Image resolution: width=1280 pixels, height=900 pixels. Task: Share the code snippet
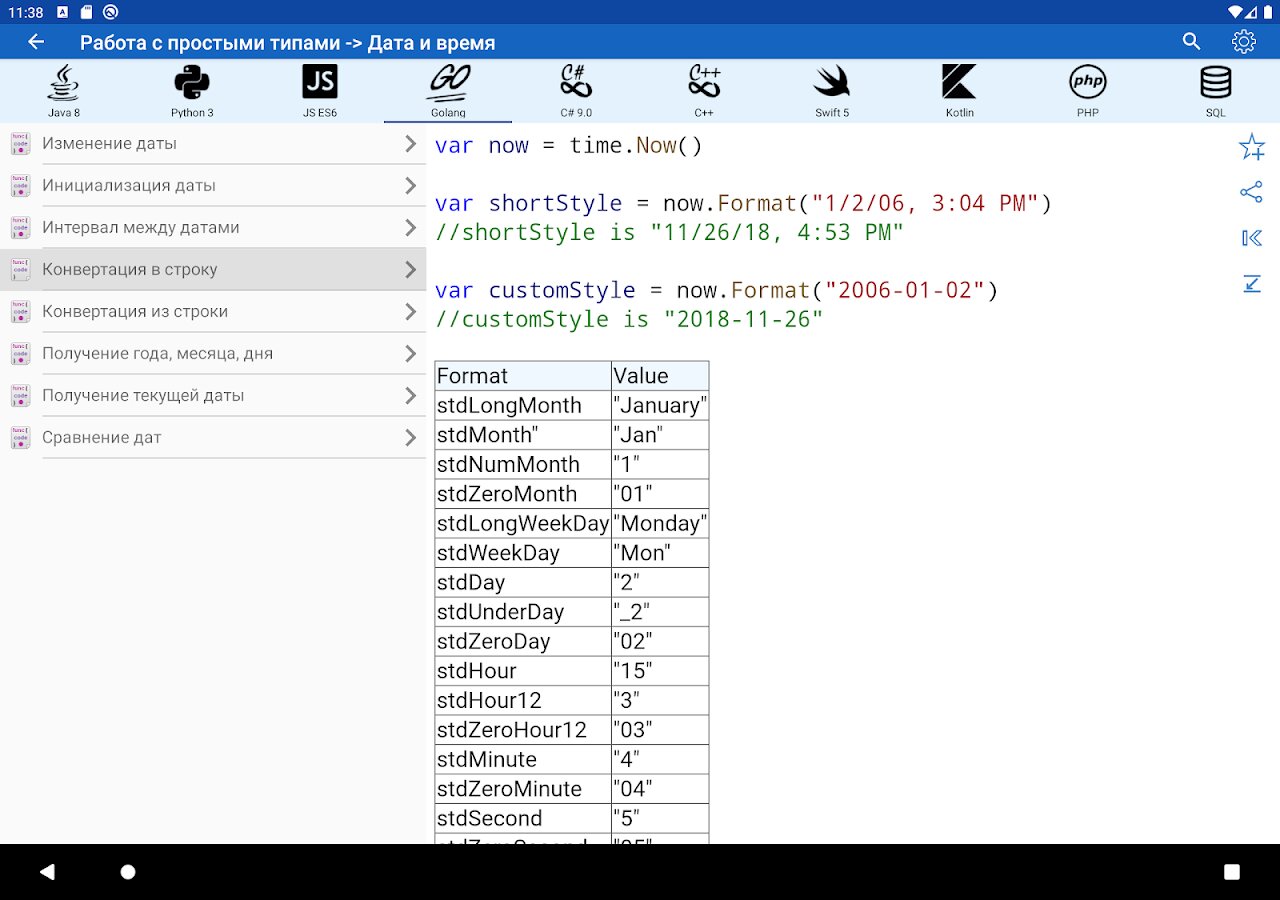pyautogui.click(x=1251, y=192)
